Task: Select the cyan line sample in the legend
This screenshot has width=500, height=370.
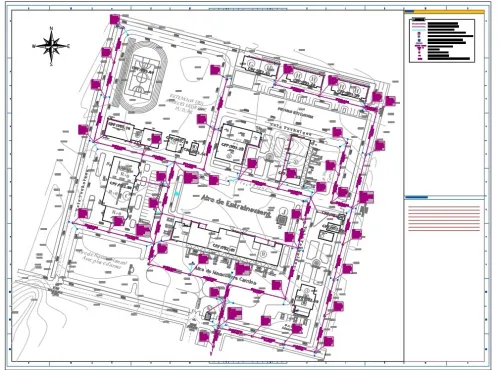Action: 419,29
